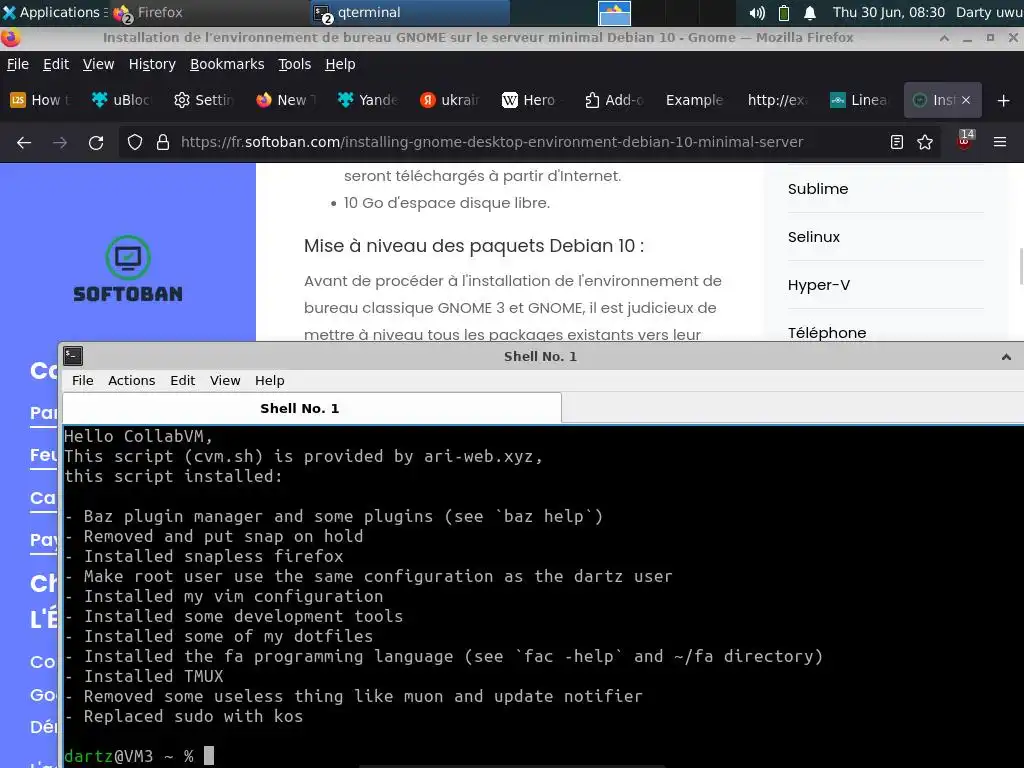Click the softoban.com URL address bar
The width and height of the screenshot is (1024, 768).
(491, 142)
